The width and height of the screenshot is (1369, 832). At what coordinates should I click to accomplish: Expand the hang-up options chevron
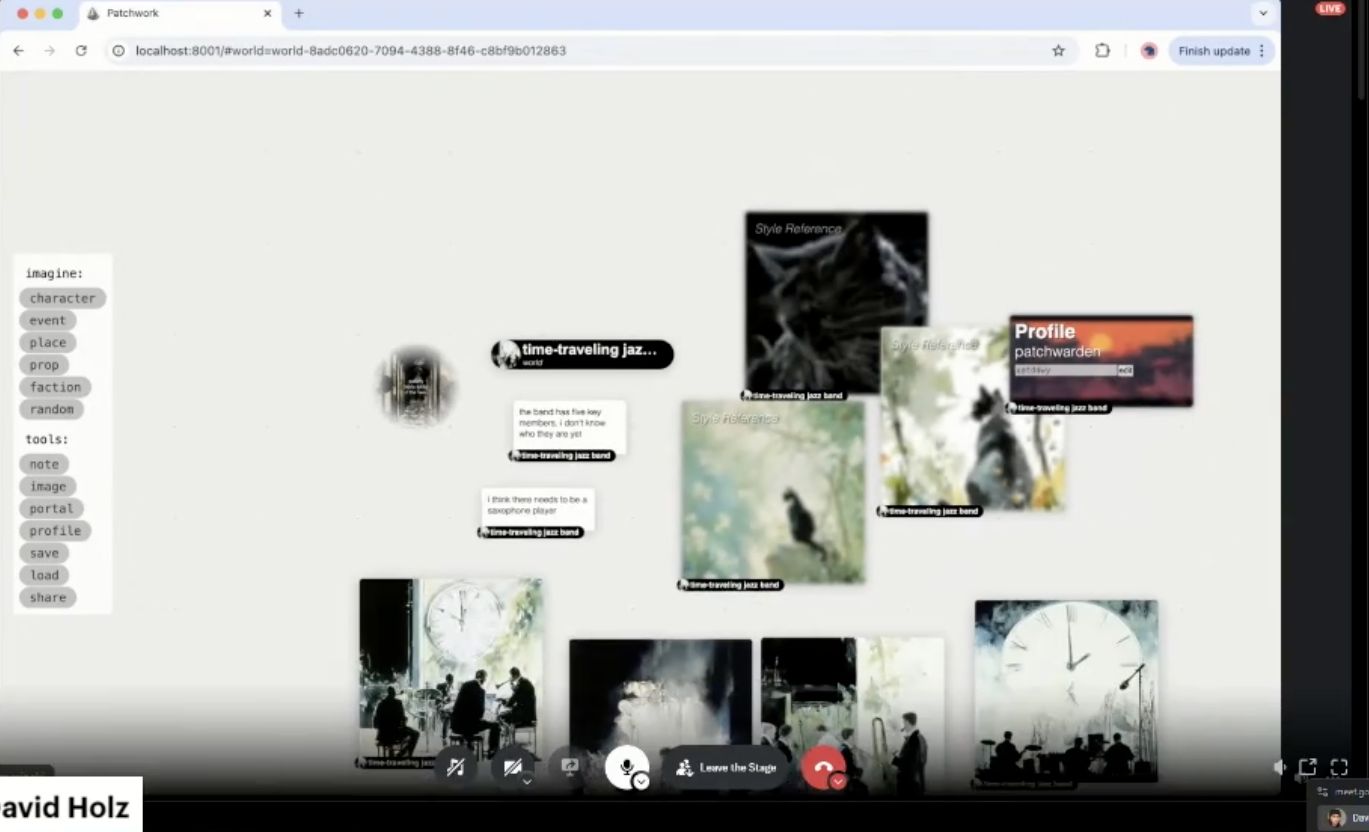[x=838, y=782]
